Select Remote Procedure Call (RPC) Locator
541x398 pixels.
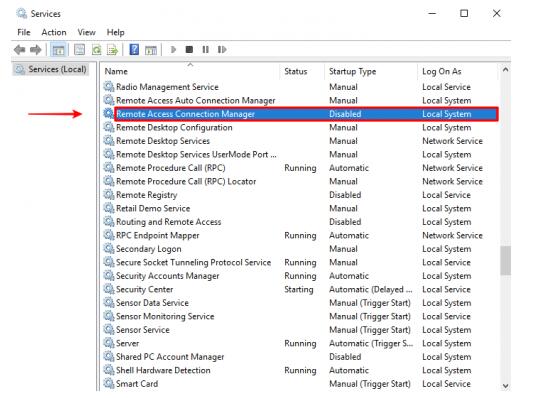point(301,181)
